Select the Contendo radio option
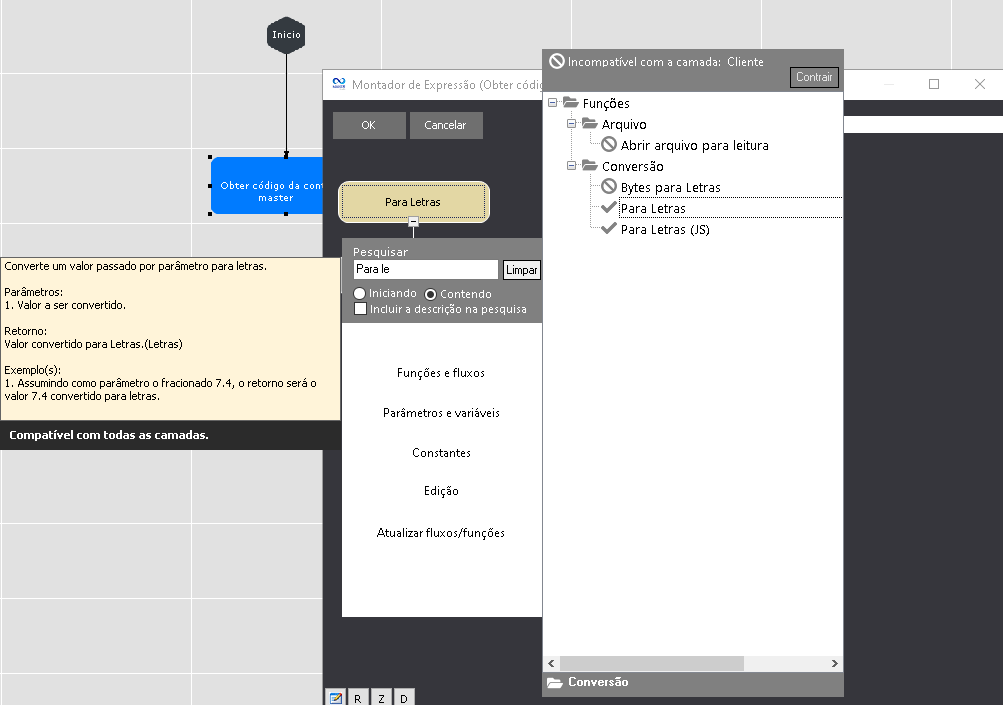1003x705 pixels. pyautogui.click(x=431, y=294)
